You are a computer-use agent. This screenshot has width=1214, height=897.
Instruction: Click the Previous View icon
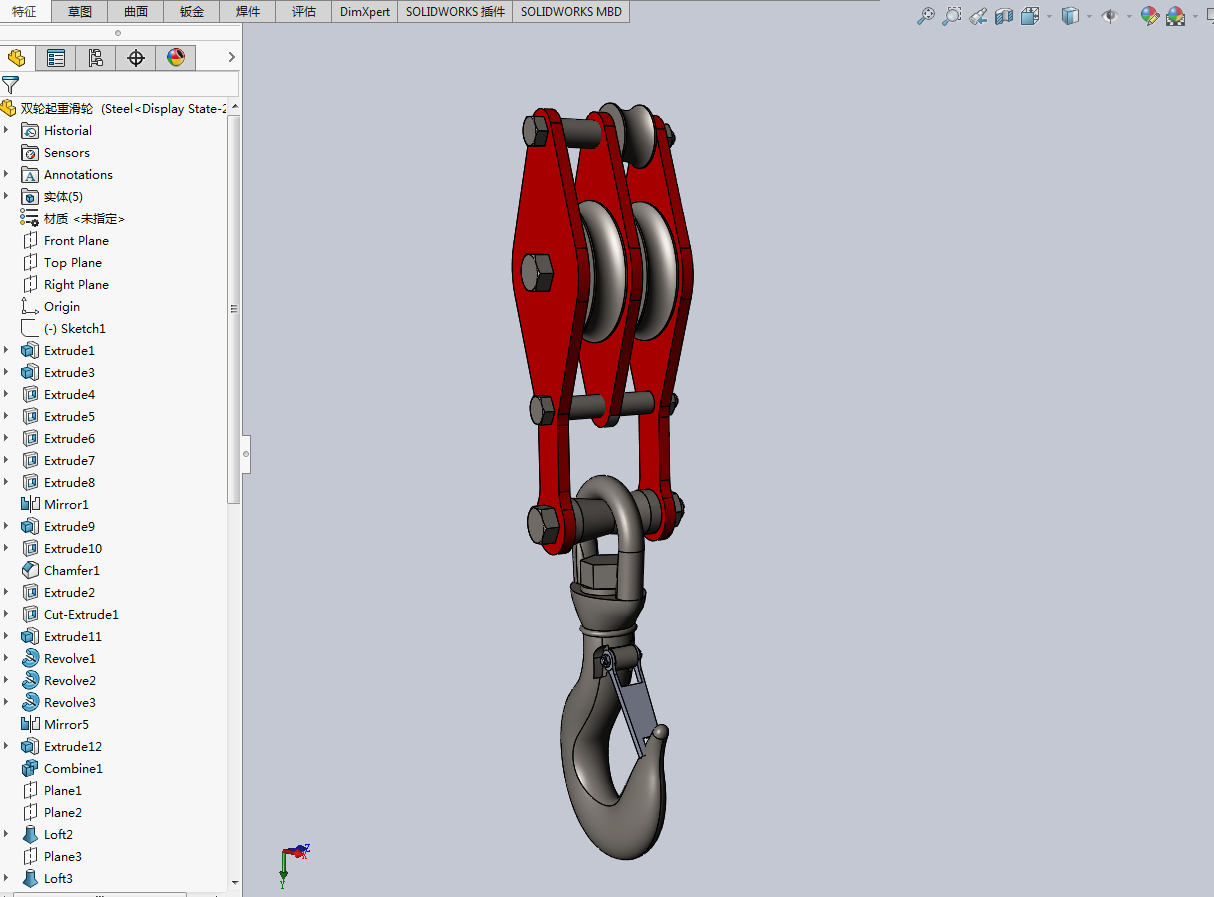click(979, 16)
